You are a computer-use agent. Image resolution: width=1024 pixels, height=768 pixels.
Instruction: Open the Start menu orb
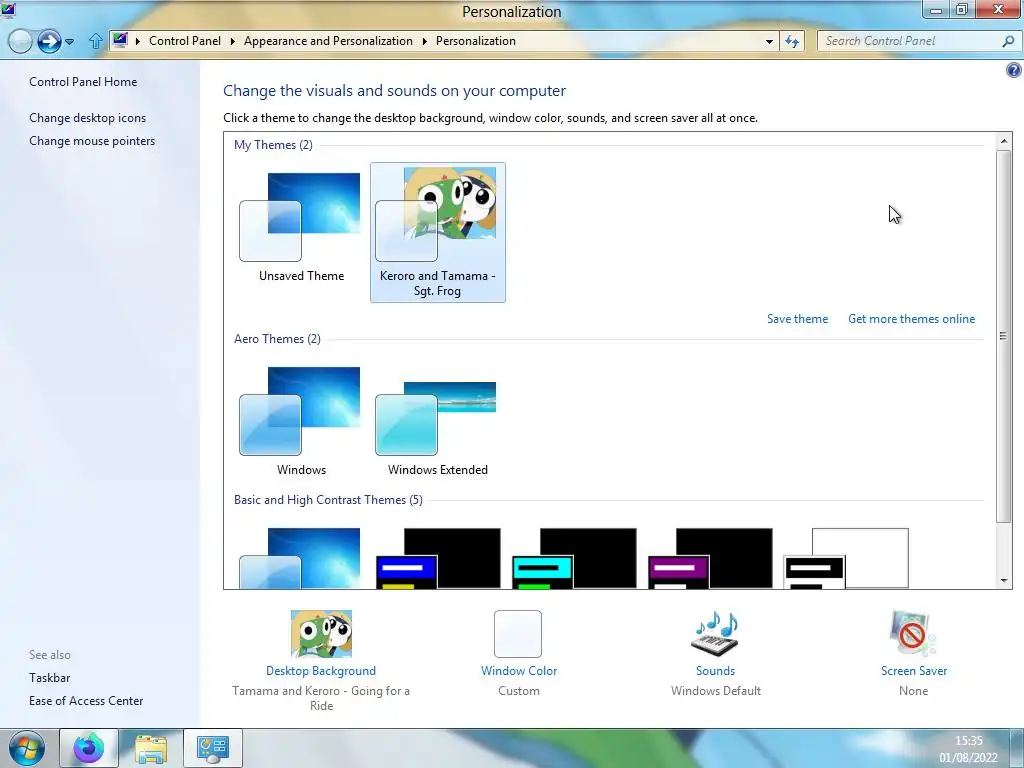point(26,748)
